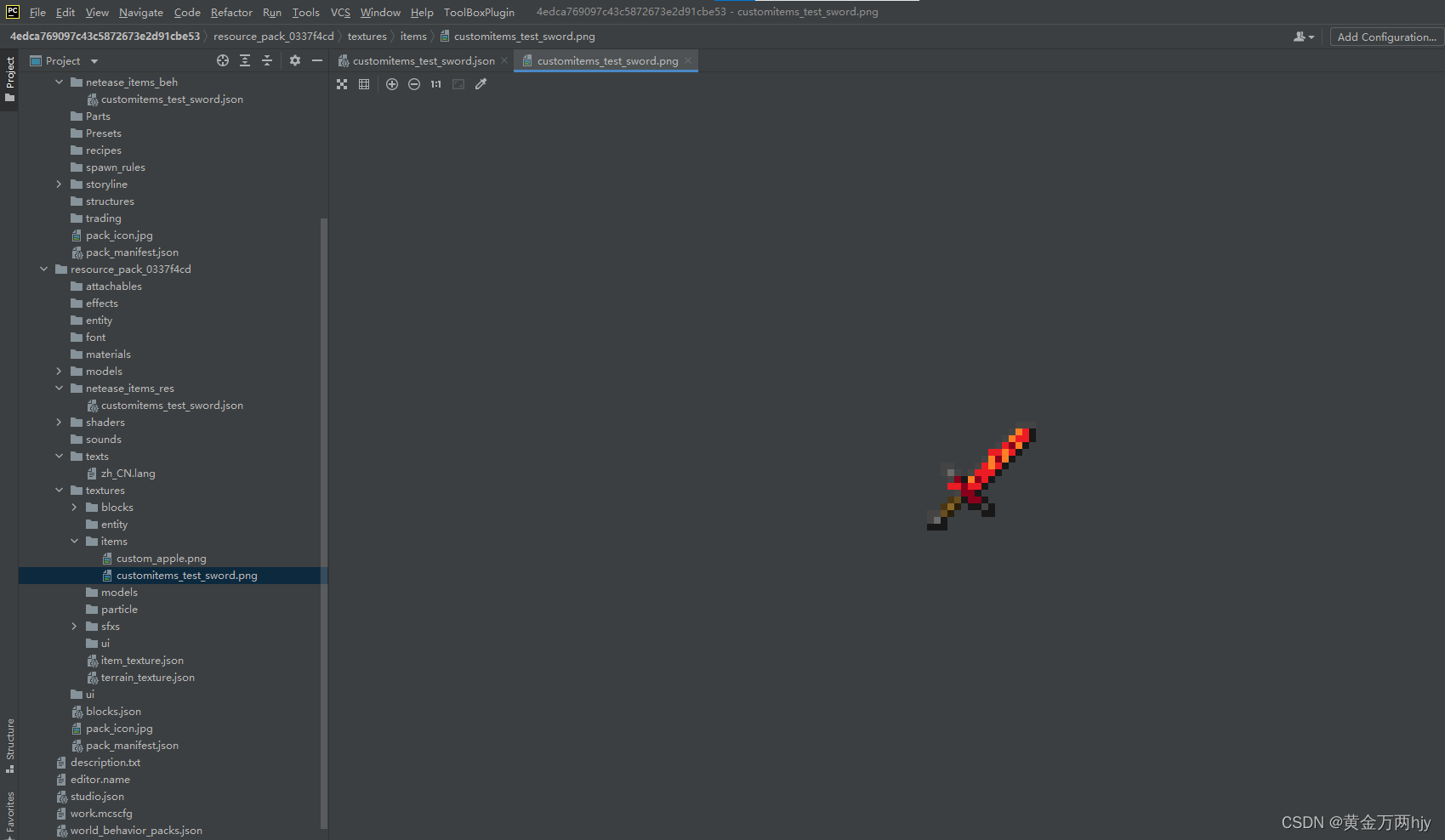Select description.txt file
The image size is (1445, 840).
point(105,762)
